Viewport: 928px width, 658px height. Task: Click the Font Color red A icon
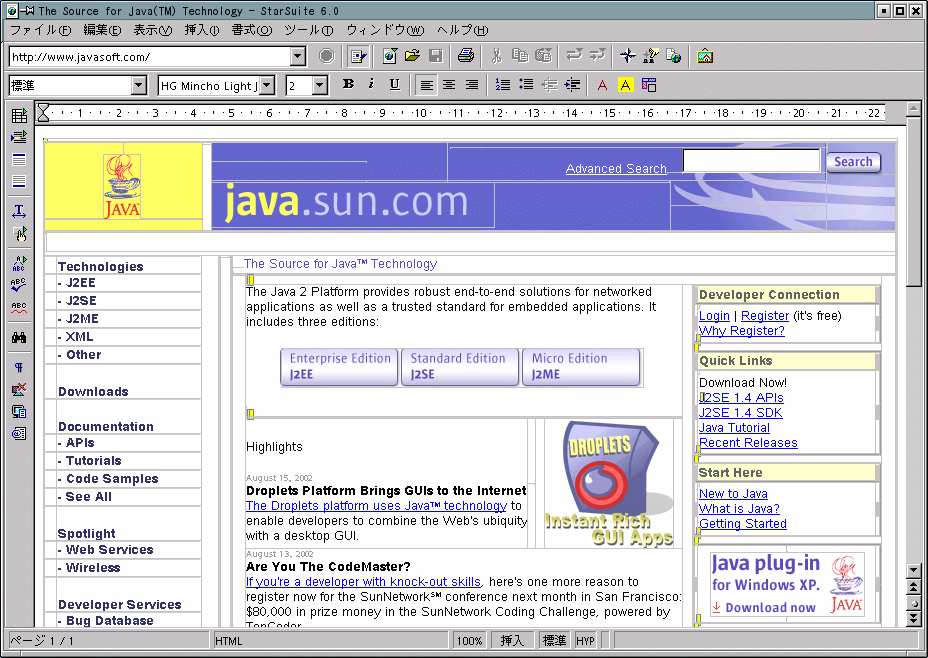coord(602,85)
